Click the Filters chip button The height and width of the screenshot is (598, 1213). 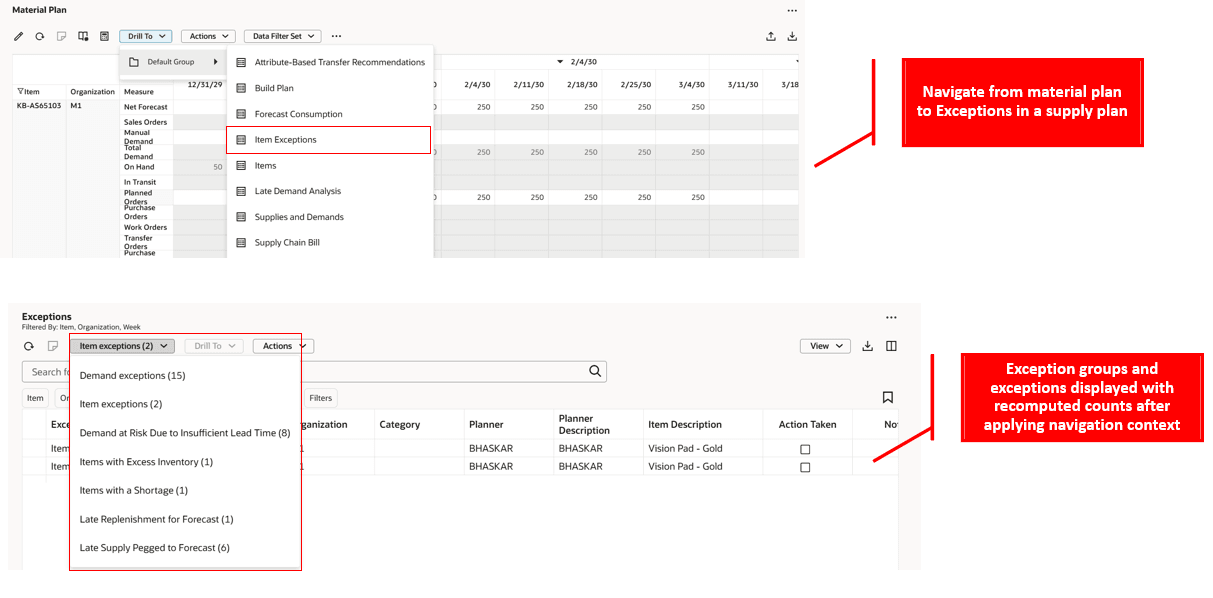[x=320, y=398]
